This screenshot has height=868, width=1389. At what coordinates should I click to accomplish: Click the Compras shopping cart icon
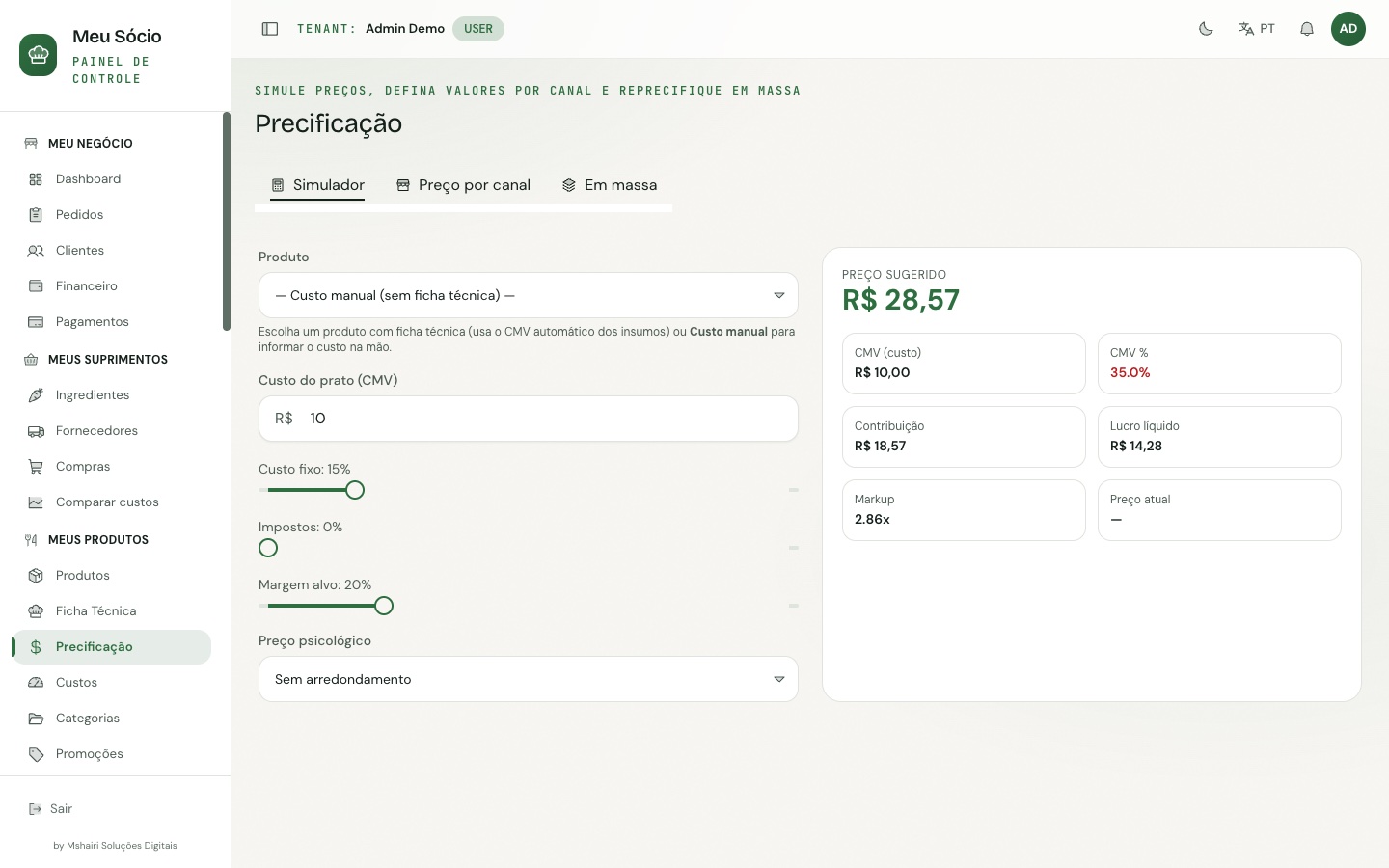click(36, 467)
